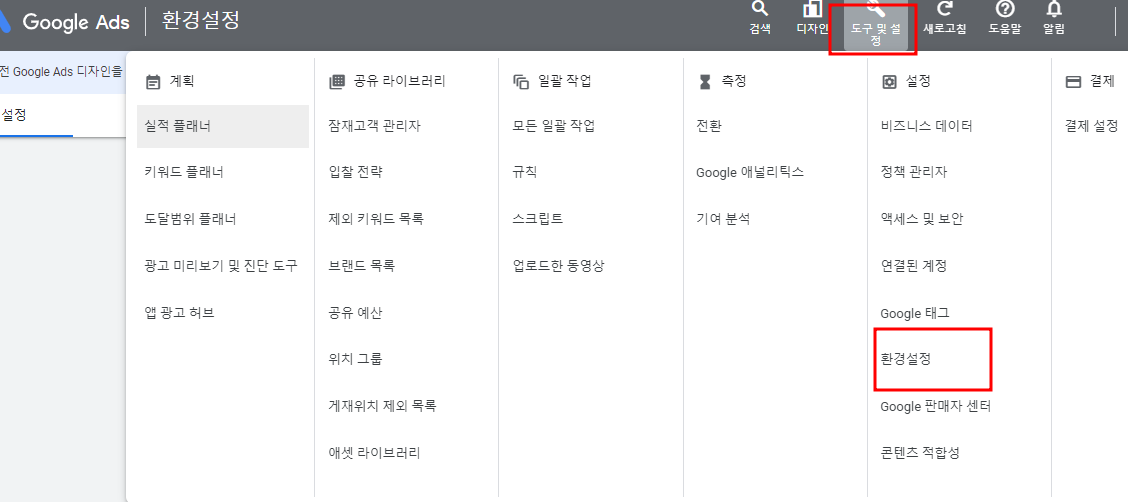This screenshot has width=1128, height=502.
Task: Click the 검색 magnifier icon
Action: [760, 9]
